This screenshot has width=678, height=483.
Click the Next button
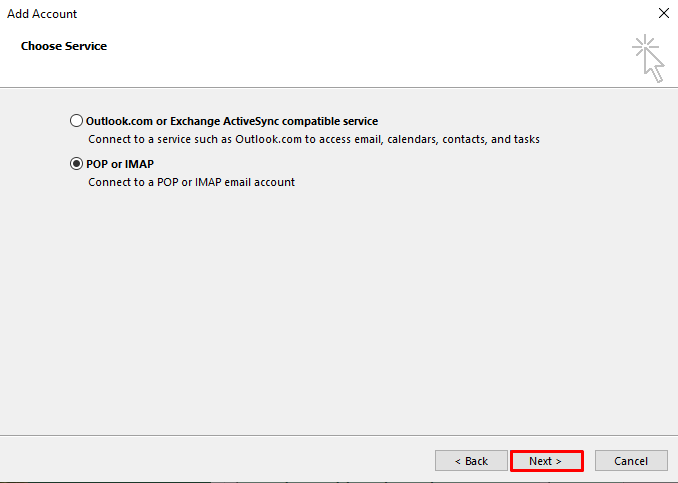click(546, 461)
